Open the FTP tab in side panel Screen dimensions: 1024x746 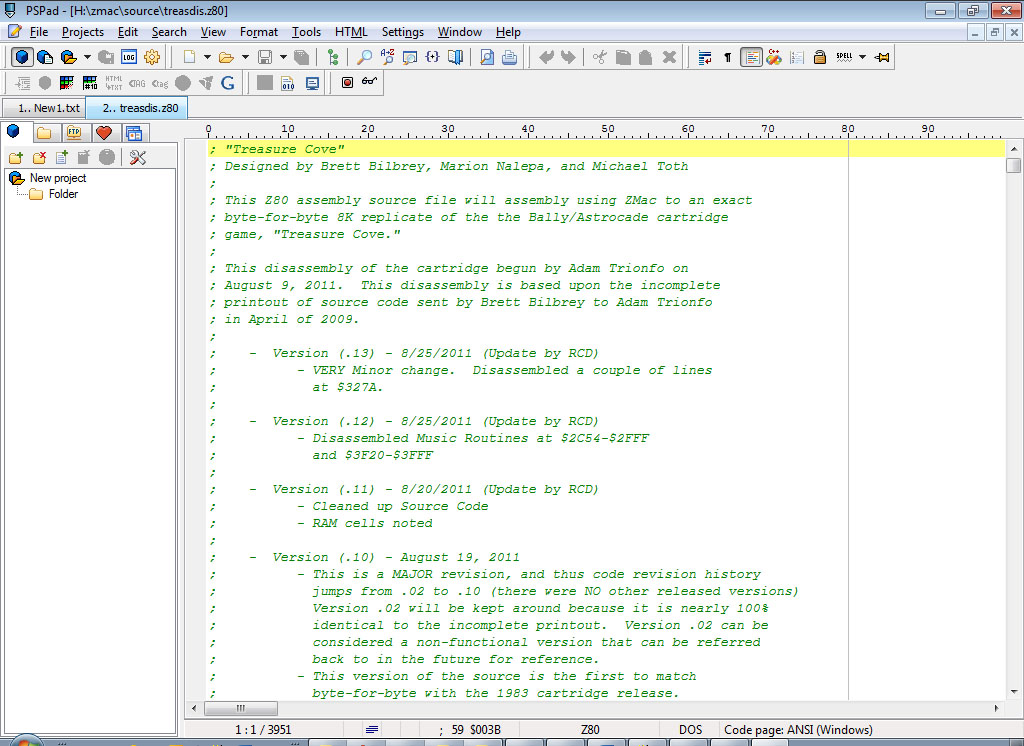[x=73, y=132]
